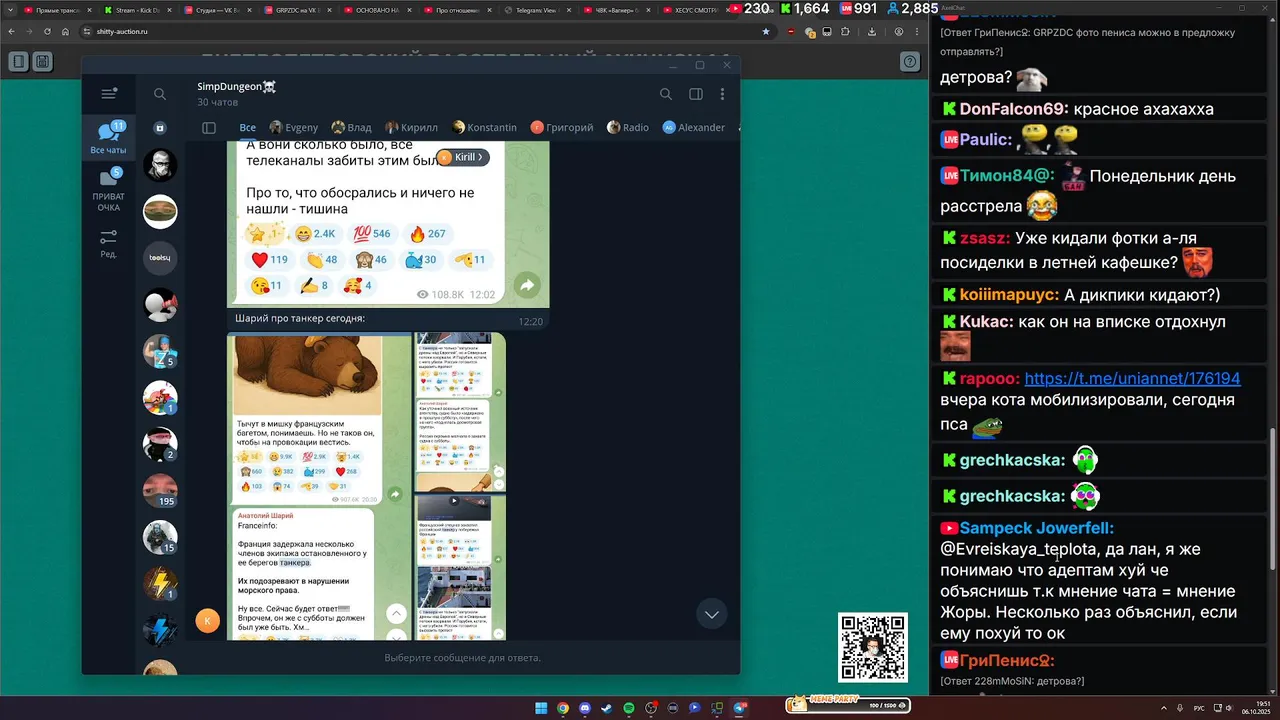Open the chat with 195 unread messages

[160, 489]
